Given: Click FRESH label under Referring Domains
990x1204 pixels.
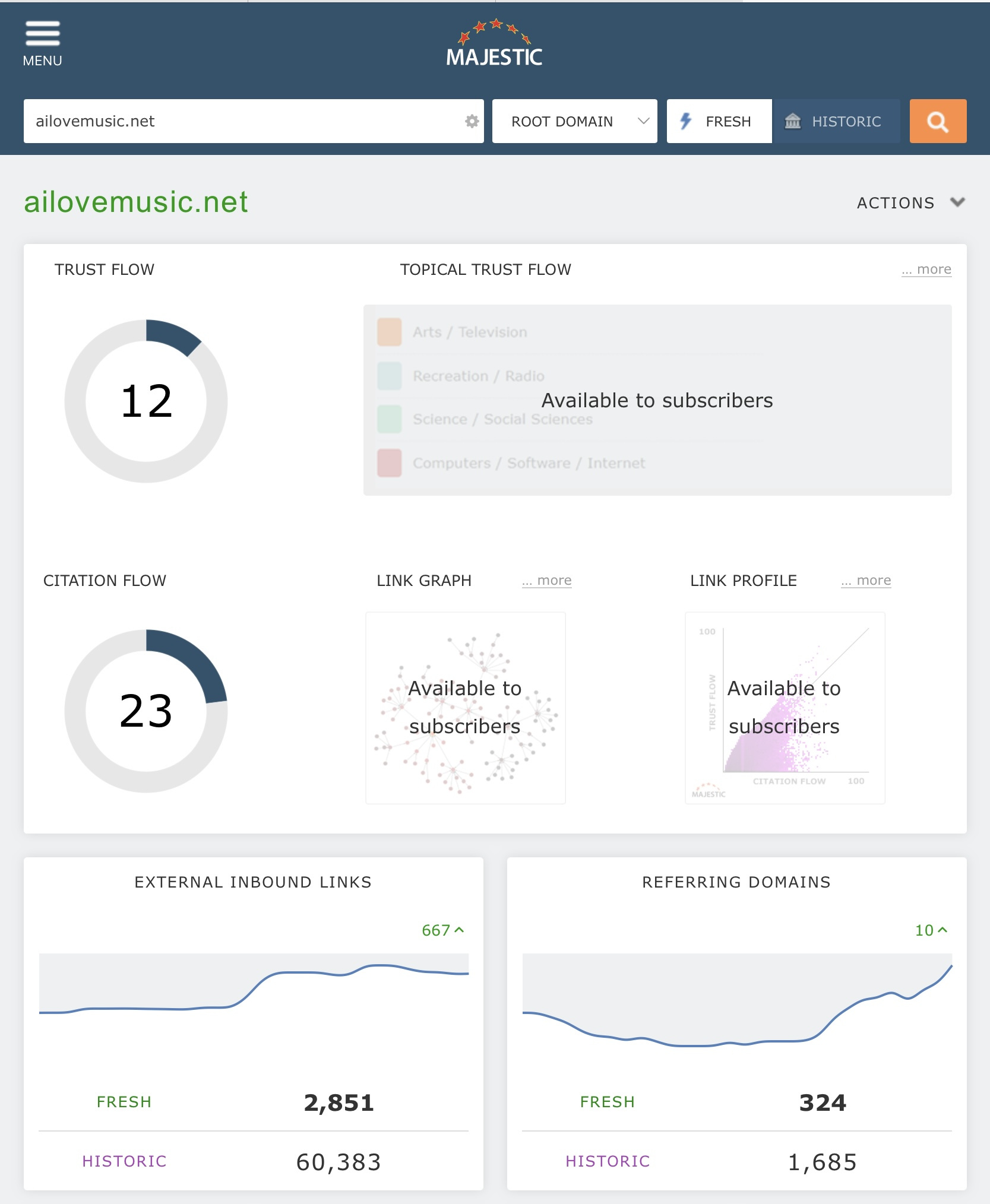Looking at the screenshot, I should (608, 1102).
